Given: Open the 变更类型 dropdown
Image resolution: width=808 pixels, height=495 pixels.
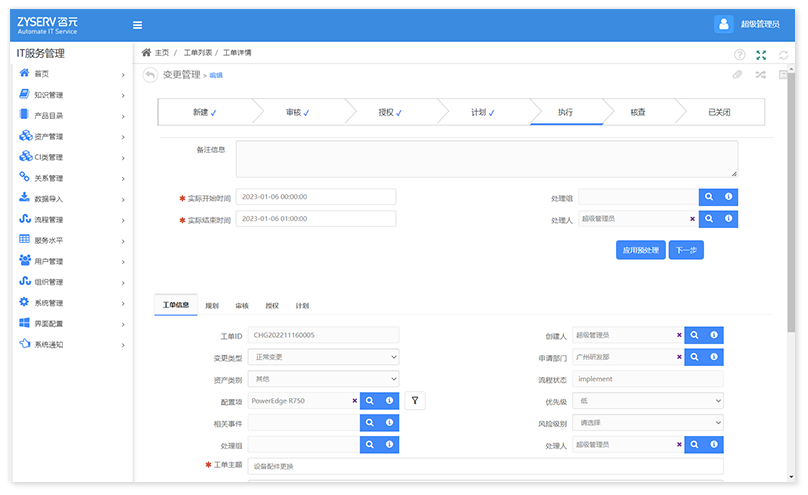Looking at the screenshot, I should 324,357.
